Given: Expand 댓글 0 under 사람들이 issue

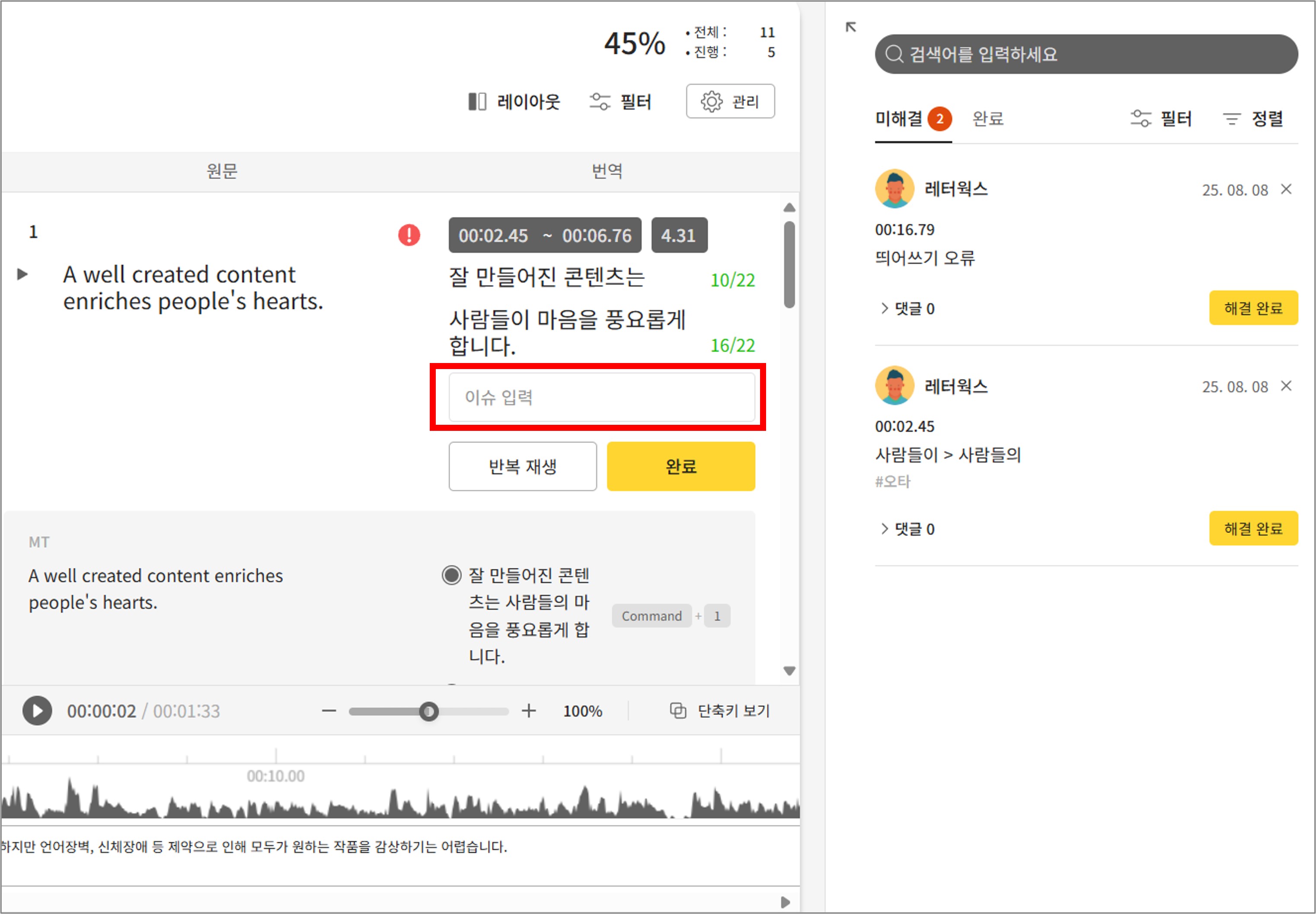Looking at the screenshot, I should (907, 529).
